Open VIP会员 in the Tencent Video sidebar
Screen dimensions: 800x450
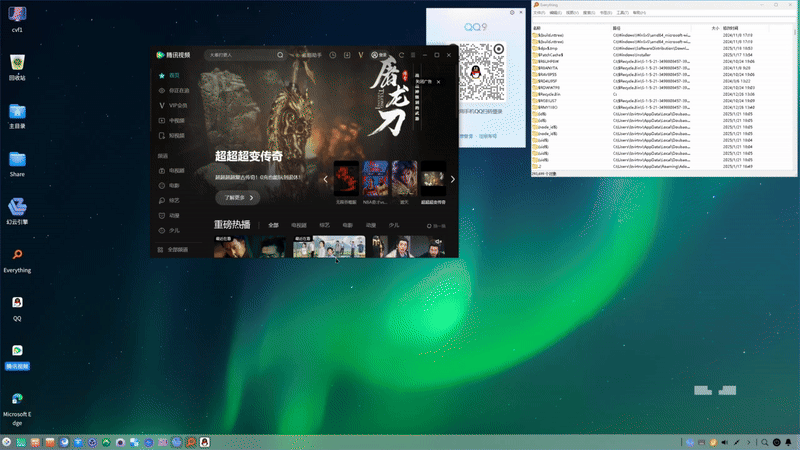[x=173, y=106]
